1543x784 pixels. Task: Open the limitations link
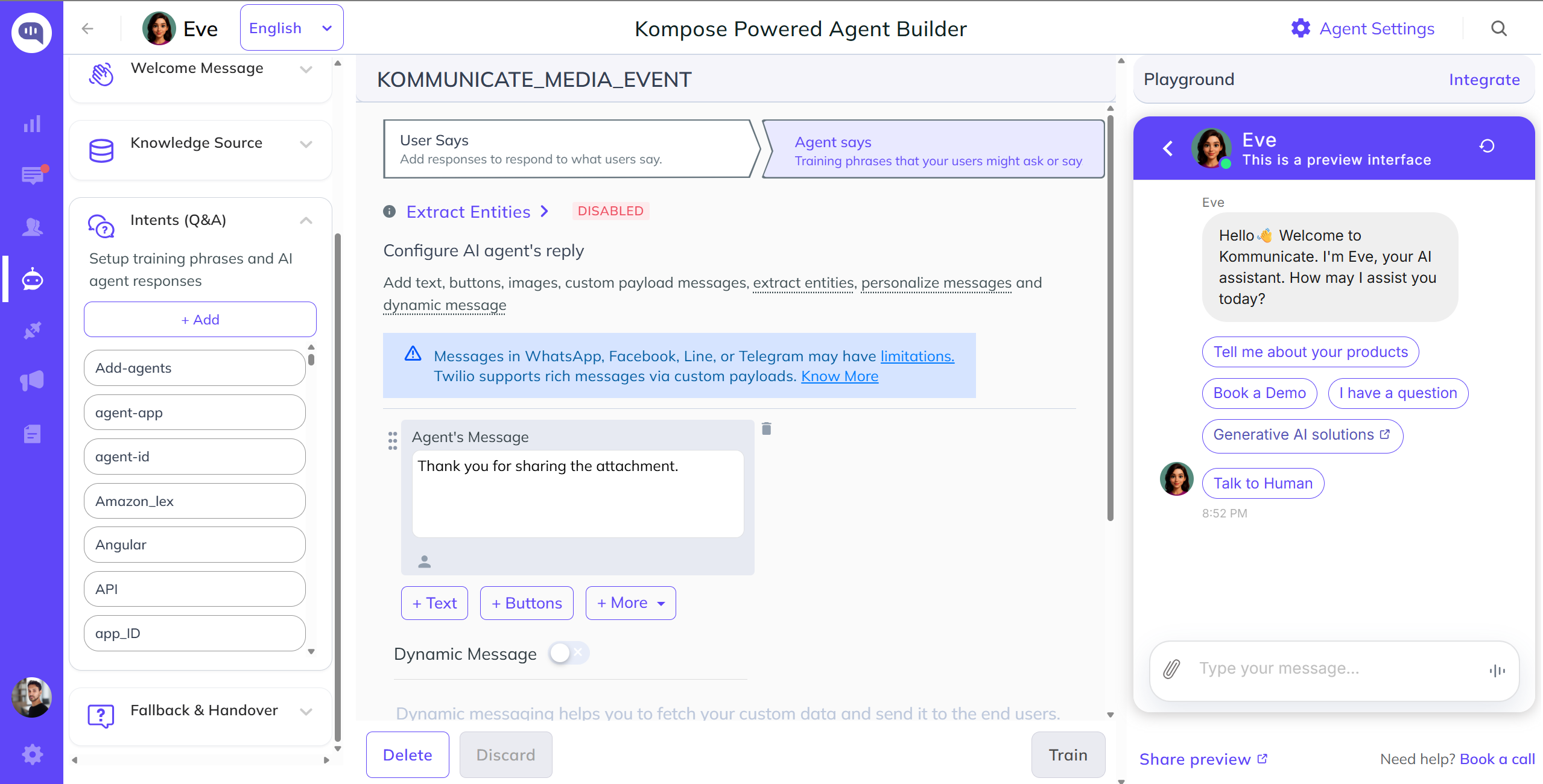tap(917, 356)
